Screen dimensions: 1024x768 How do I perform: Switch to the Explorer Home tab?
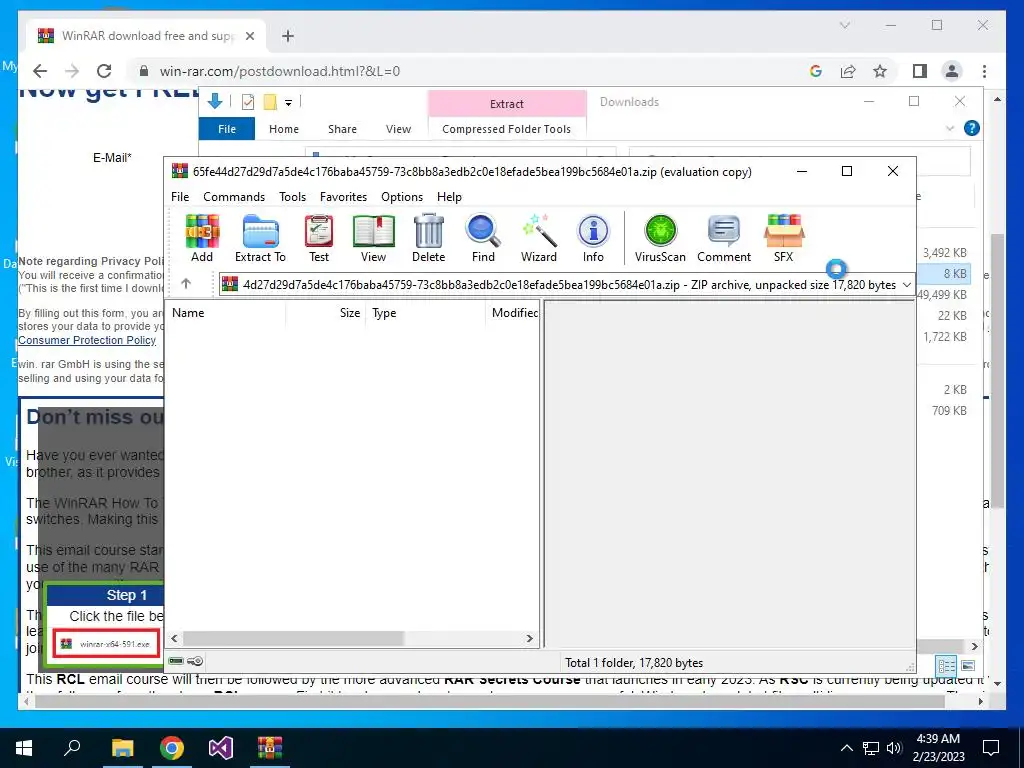(x=283, y=129)
